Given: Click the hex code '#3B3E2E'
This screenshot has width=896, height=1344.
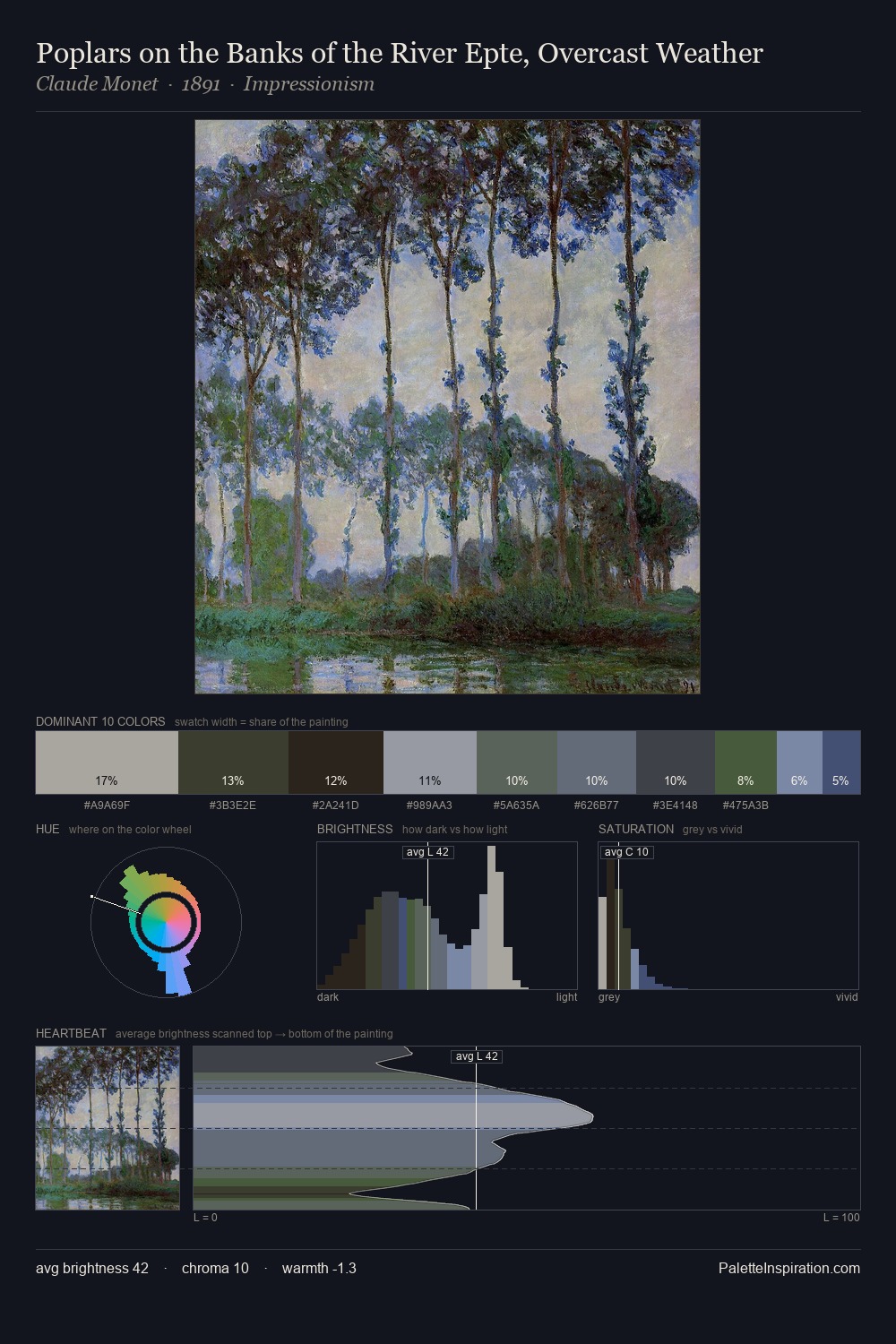Looking at the screenshot, I should [x=233, y=805].
